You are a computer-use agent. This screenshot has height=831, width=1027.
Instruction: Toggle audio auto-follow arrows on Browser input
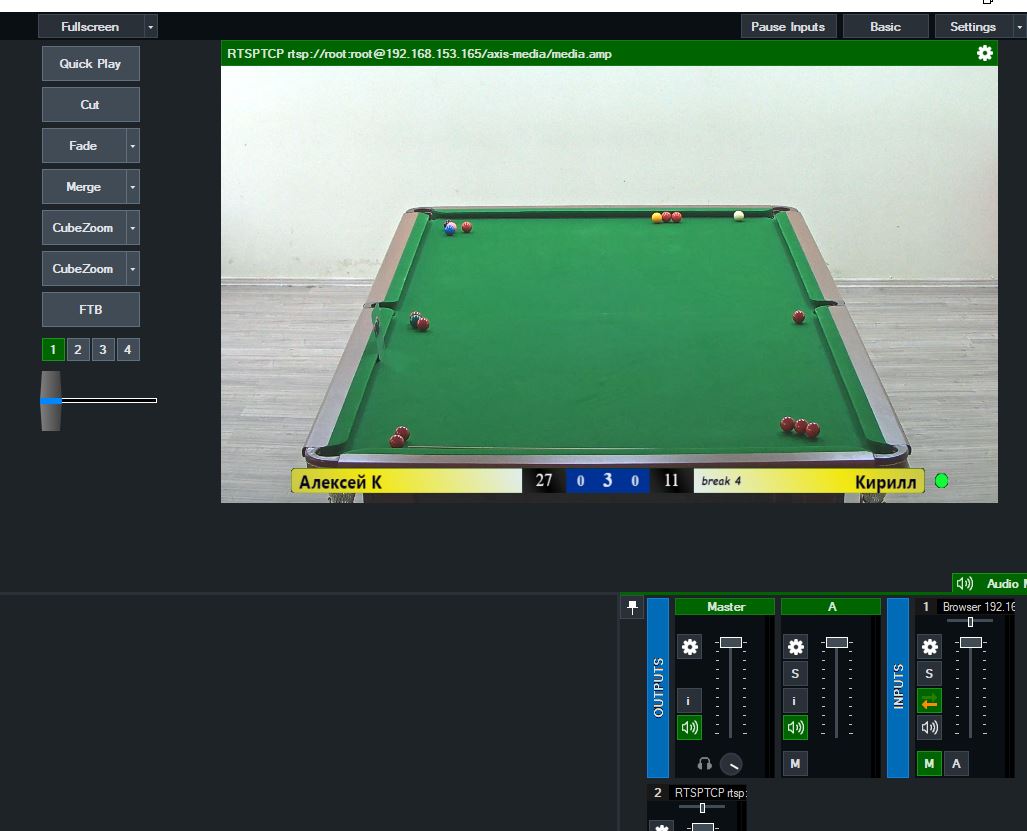[929, 701]
